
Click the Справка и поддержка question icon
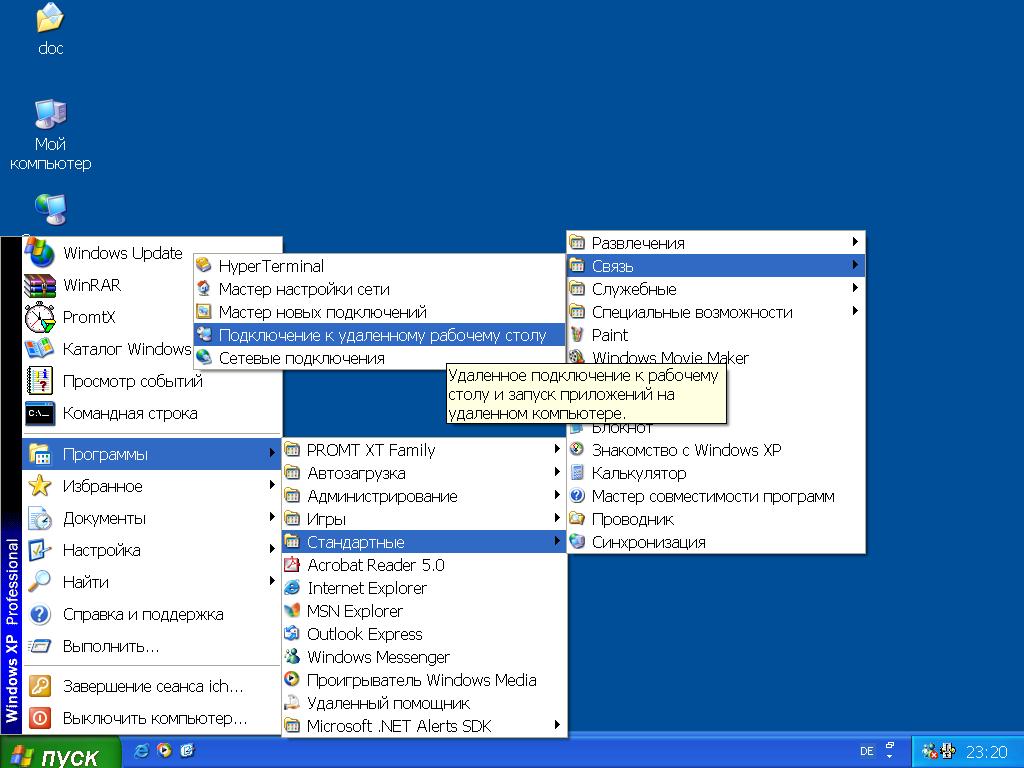point(40,614)
